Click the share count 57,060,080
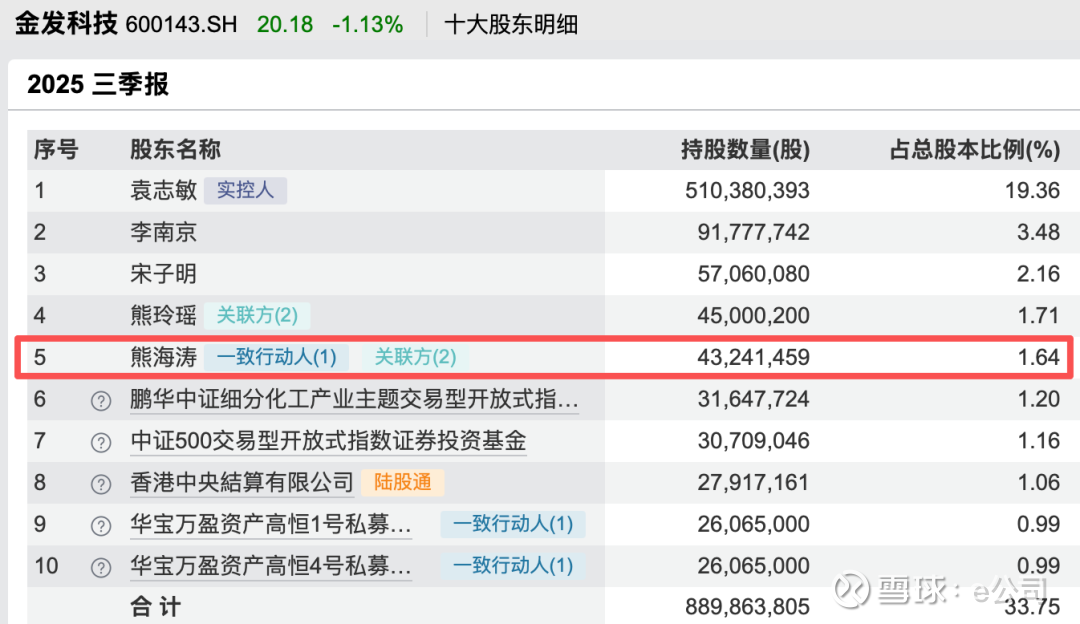The width and height of the screenshot is (1080, 624). coord(754,274)
